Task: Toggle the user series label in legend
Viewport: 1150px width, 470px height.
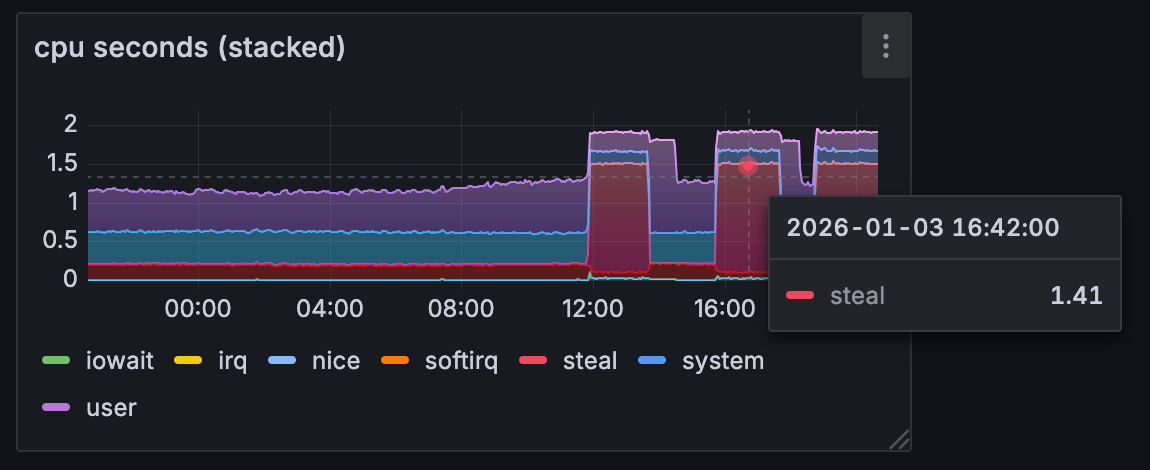Action: (111, 408)
